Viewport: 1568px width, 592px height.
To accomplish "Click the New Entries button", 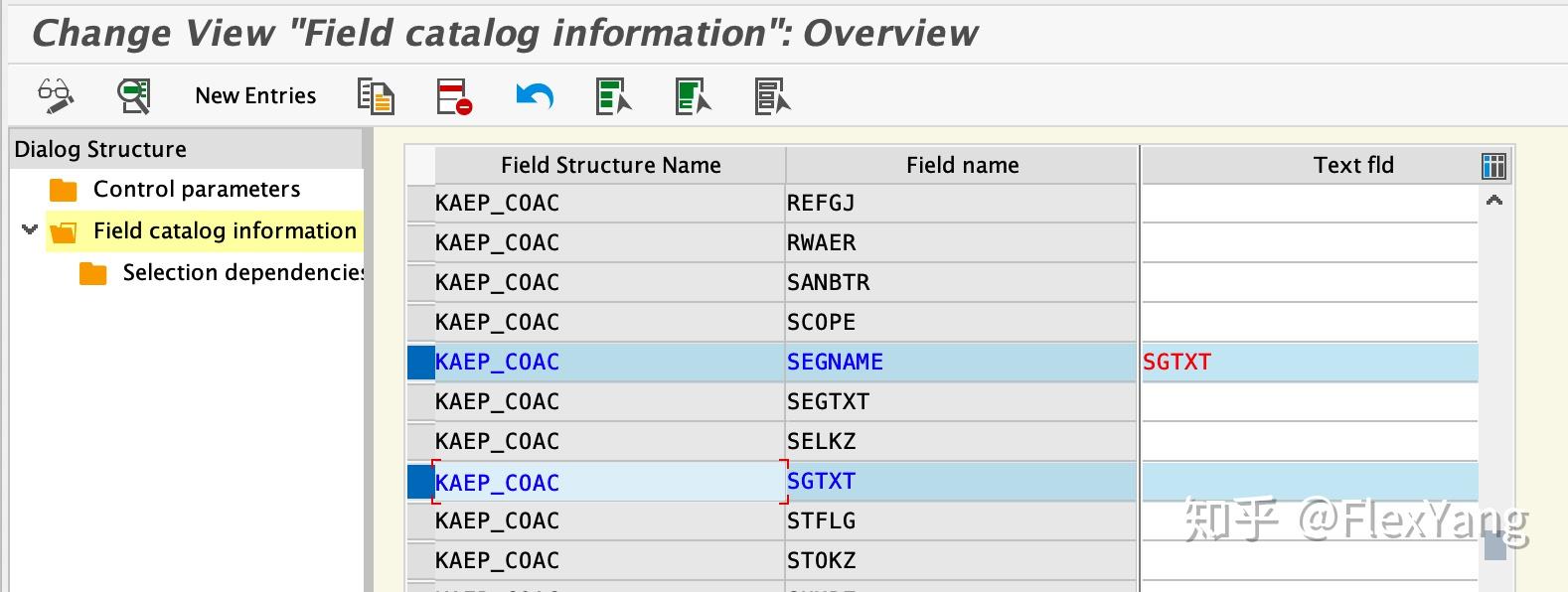I will tap(255, 96).
